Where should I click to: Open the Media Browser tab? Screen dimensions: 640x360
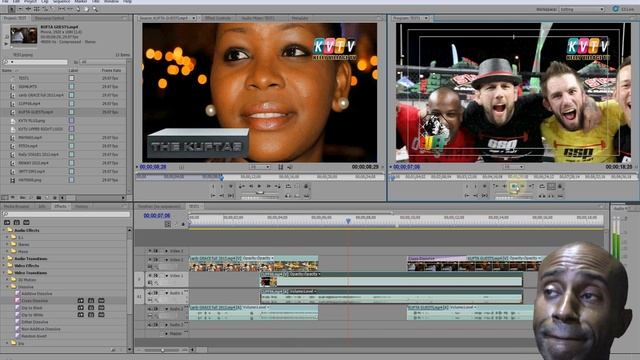pyautogui.click(x=17, y=206)
